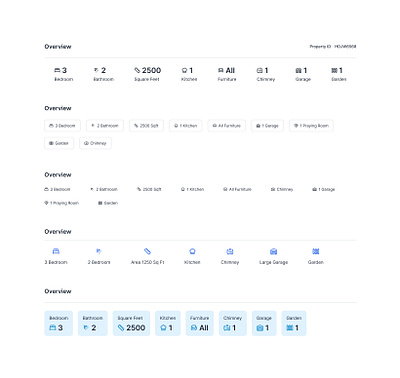400x378 pixels.
Task: Click the large 2500 above the Square Feet caption
Action: [x=151, y=70]
